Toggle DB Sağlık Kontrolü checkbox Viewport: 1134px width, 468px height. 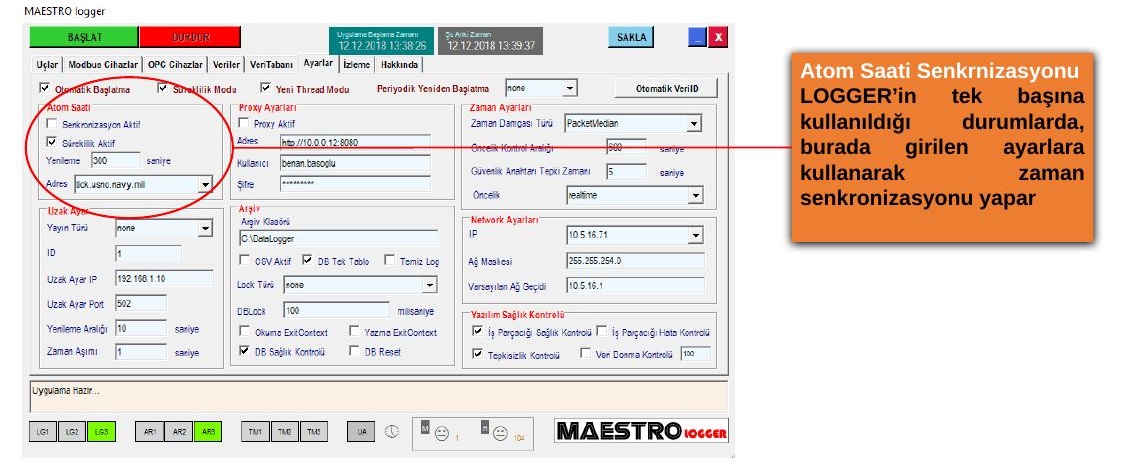click(244, 352)
